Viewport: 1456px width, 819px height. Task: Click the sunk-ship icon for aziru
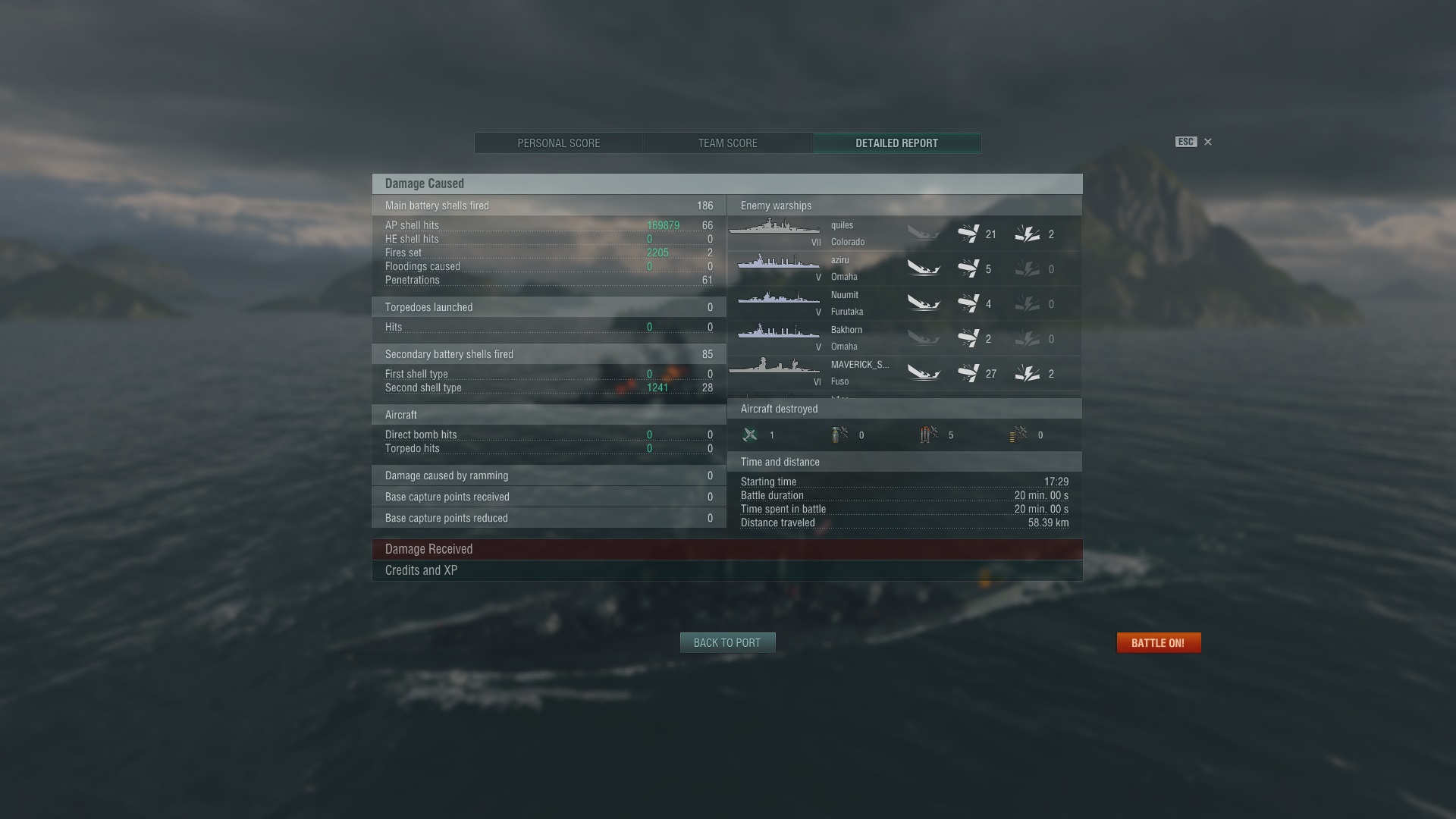tap(924, 268)
